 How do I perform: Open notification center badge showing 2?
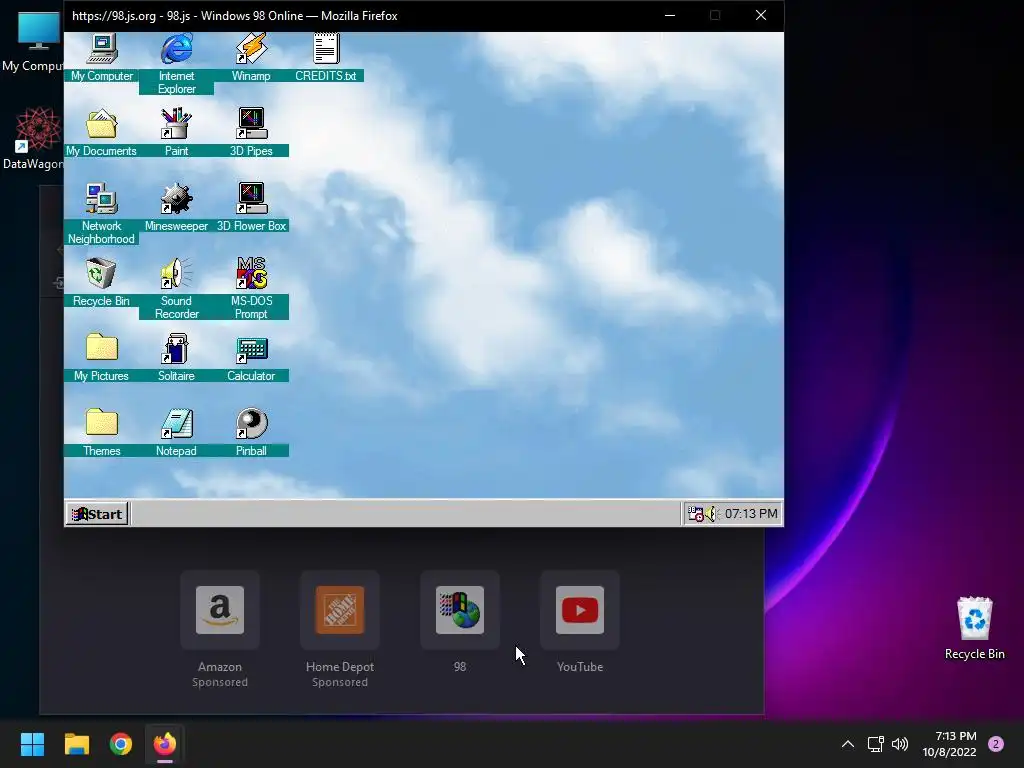996,744
